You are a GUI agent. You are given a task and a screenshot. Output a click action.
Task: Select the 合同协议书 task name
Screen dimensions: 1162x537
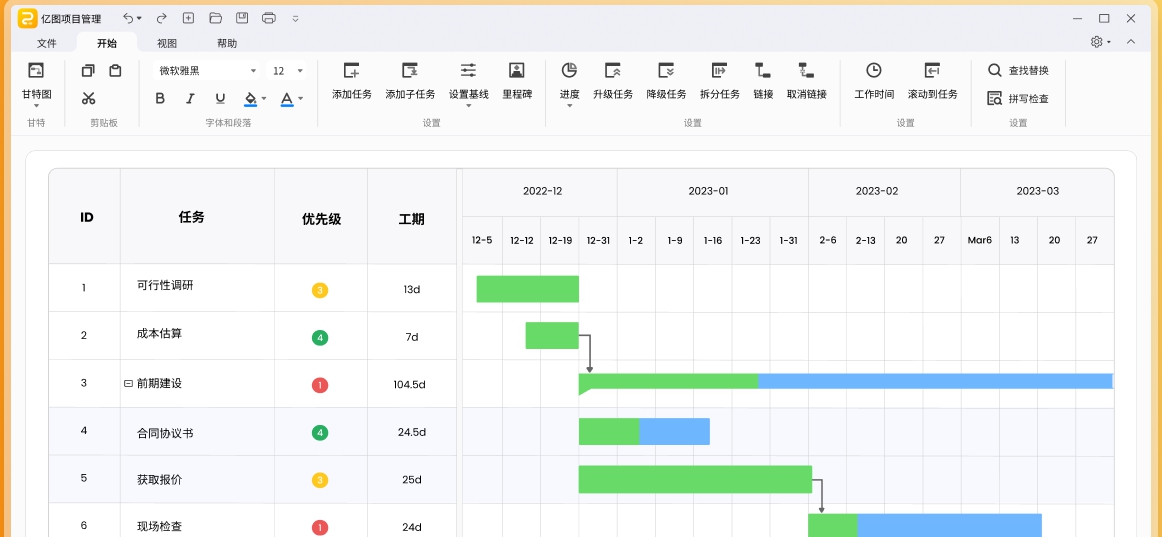tap(165, 433)
